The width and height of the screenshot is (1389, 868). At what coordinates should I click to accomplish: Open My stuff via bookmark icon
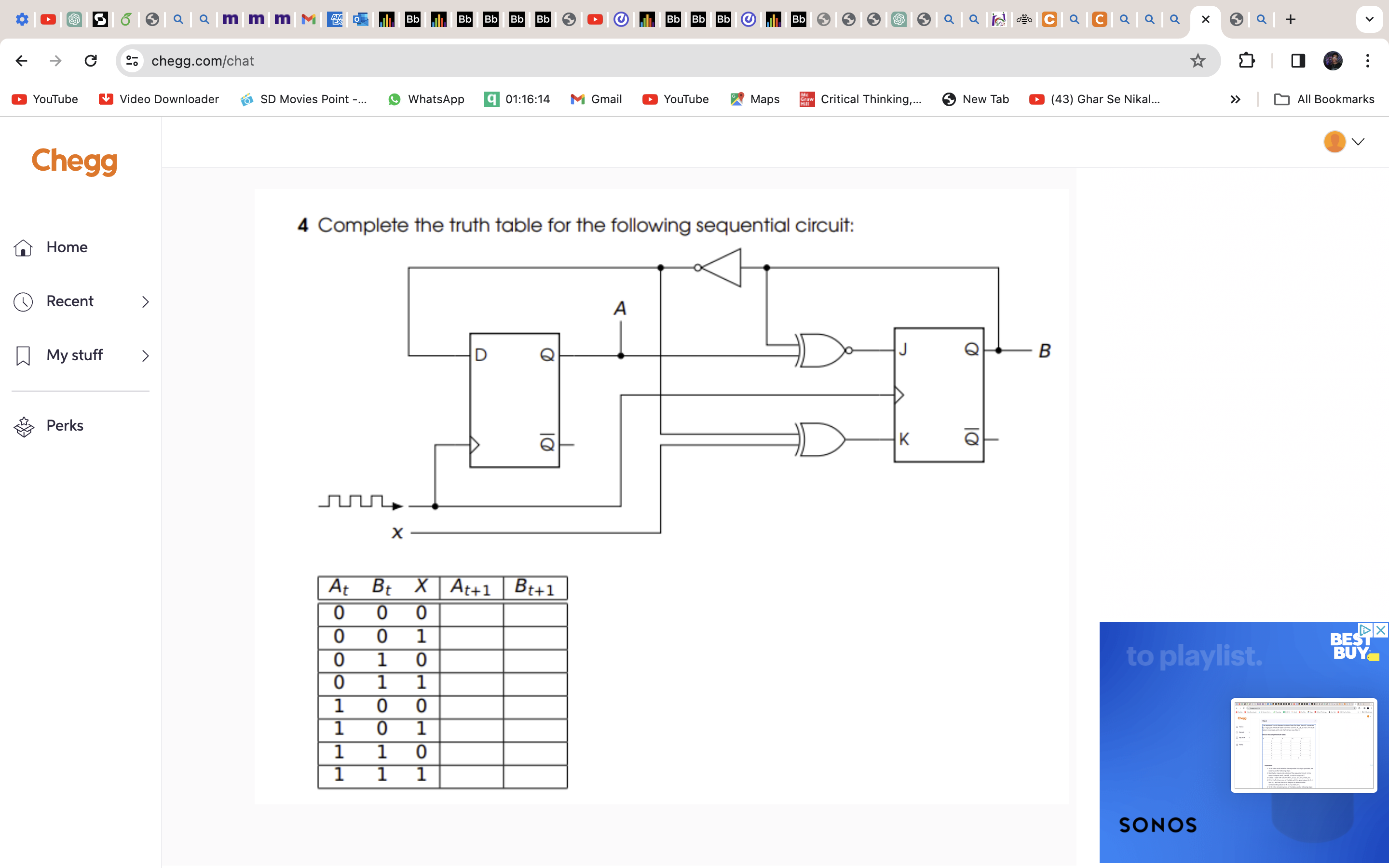tap(23, 355)
